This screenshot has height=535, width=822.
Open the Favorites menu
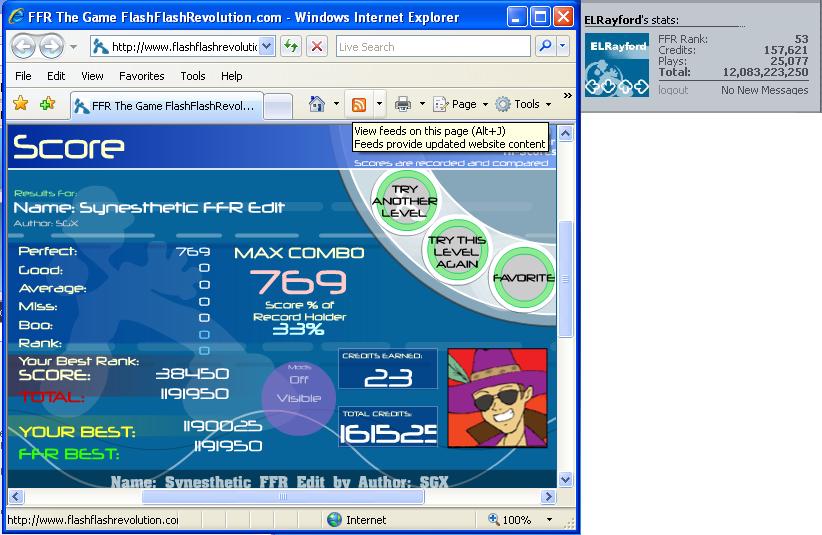(x=142, y=76)
